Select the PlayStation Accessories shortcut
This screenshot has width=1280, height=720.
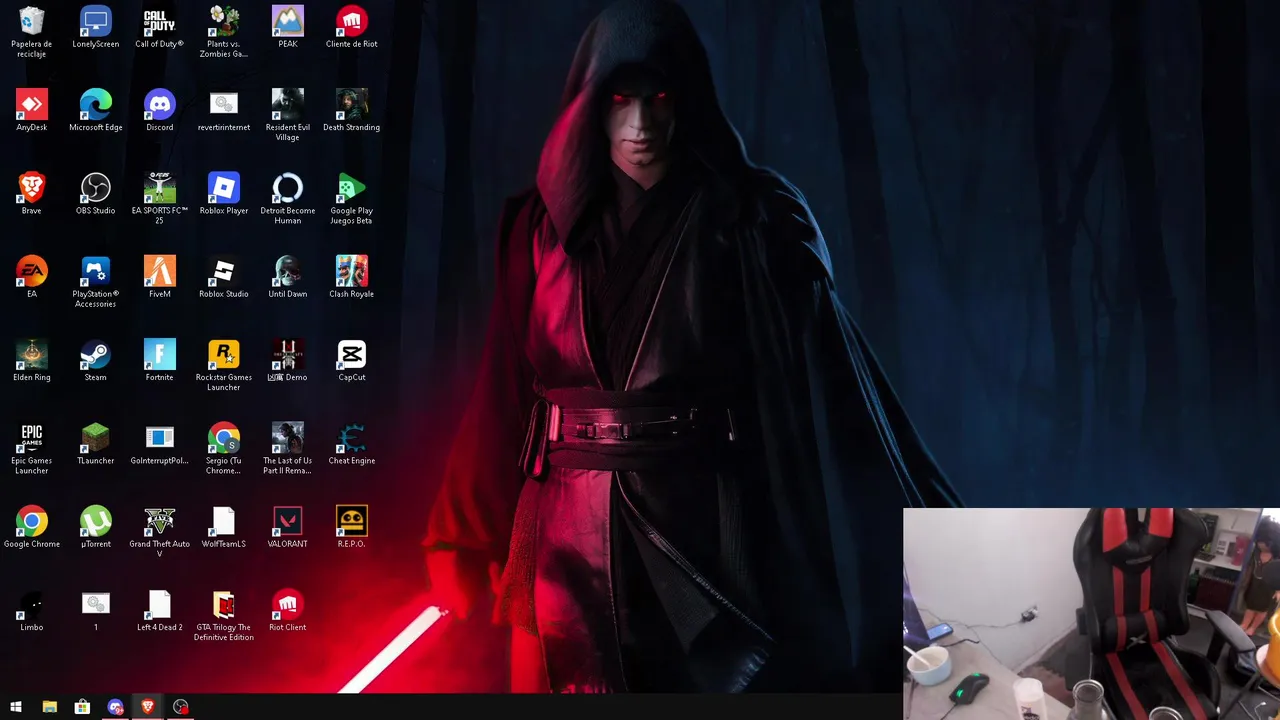click(x=95, y=271)
